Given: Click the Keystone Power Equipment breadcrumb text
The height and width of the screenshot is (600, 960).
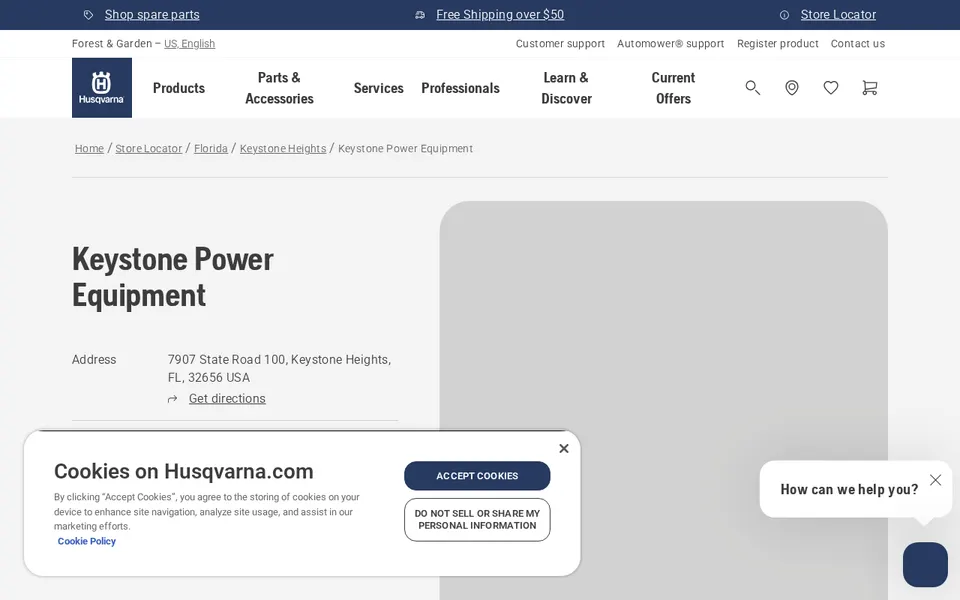Looking at the screenshot, I should coord(405,149).
